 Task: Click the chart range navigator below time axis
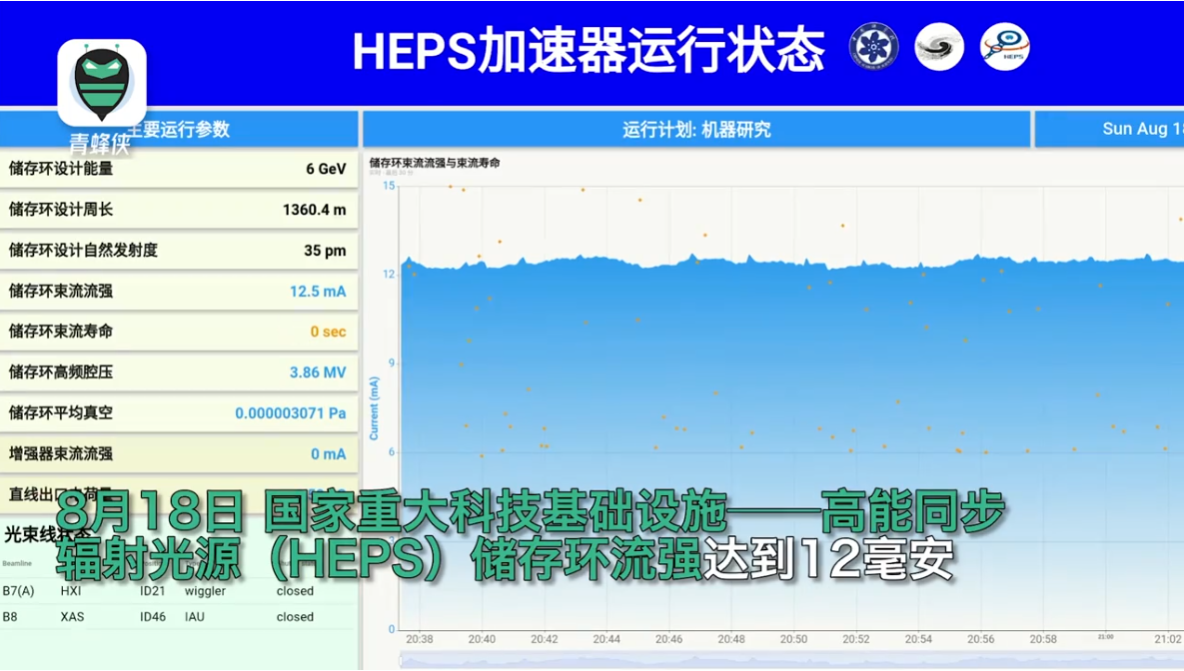(790, 660)
